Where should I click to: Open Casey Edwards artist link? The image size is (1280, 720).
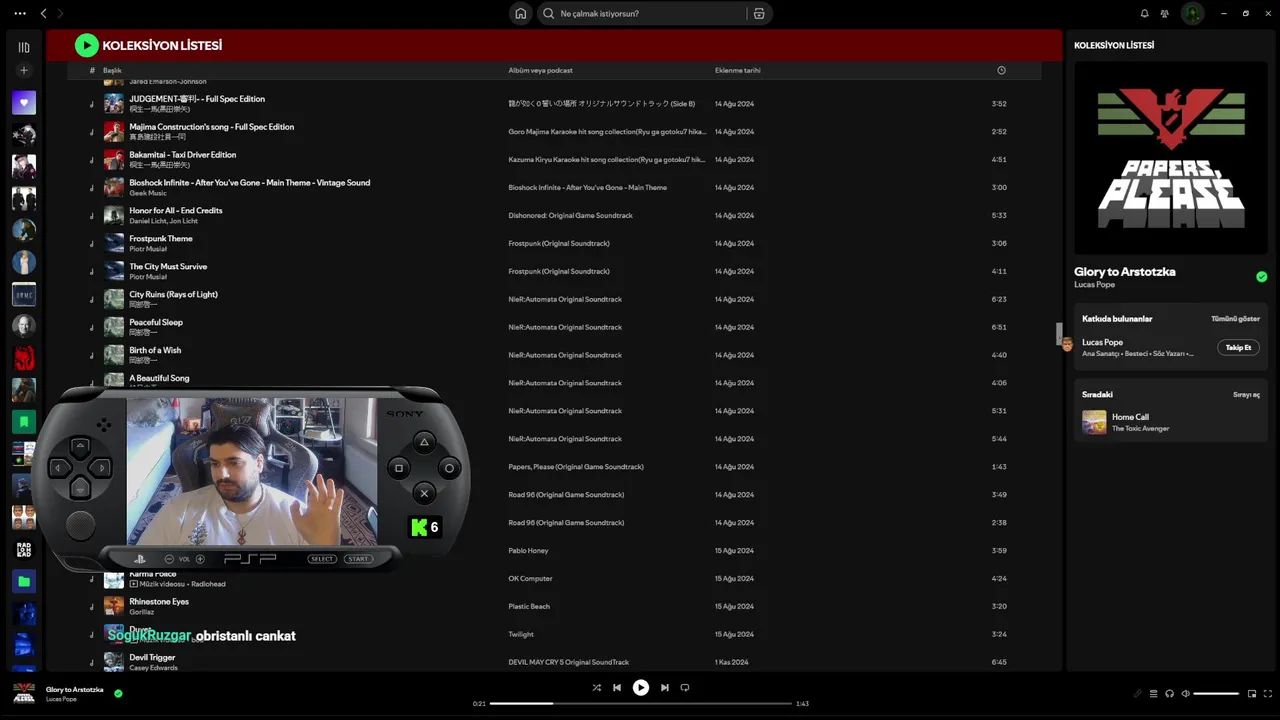click(153, 668)
